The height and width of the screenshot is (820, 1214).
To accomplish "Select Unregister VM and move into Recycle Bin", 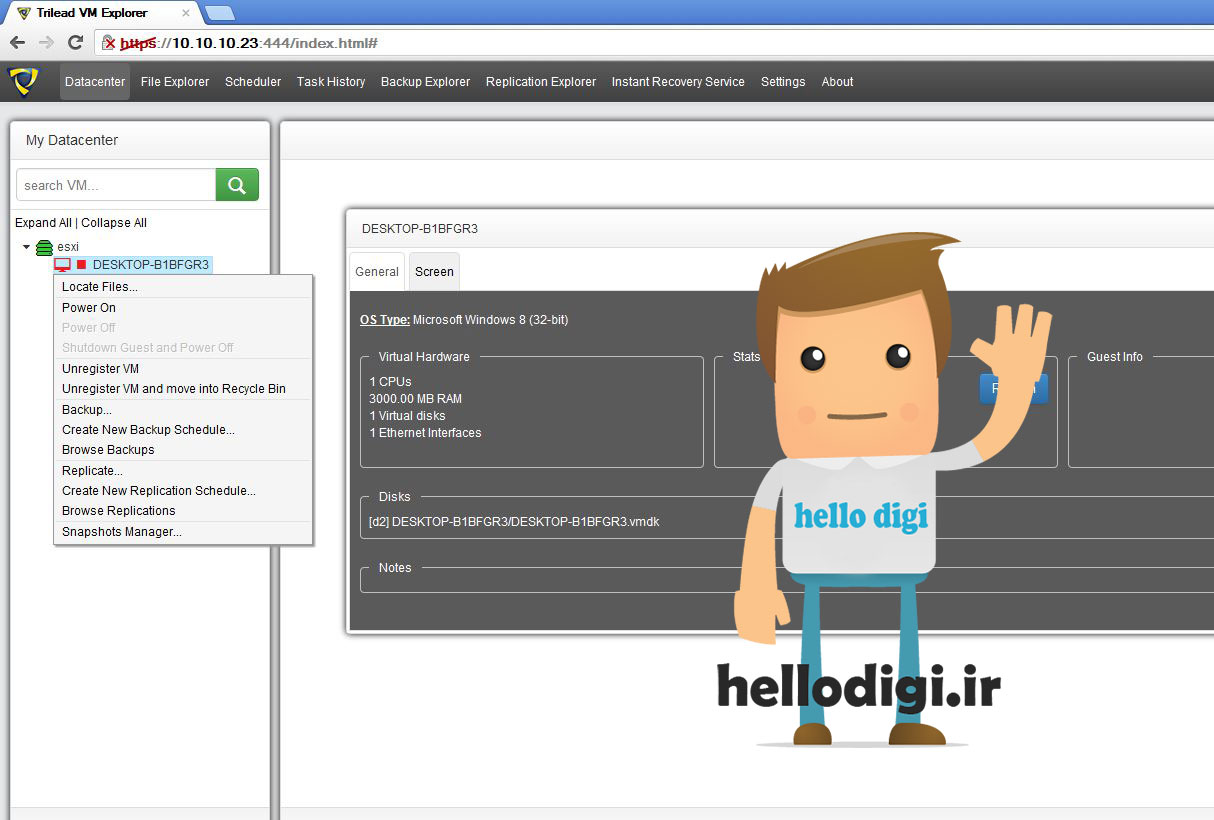I will 183,389.
